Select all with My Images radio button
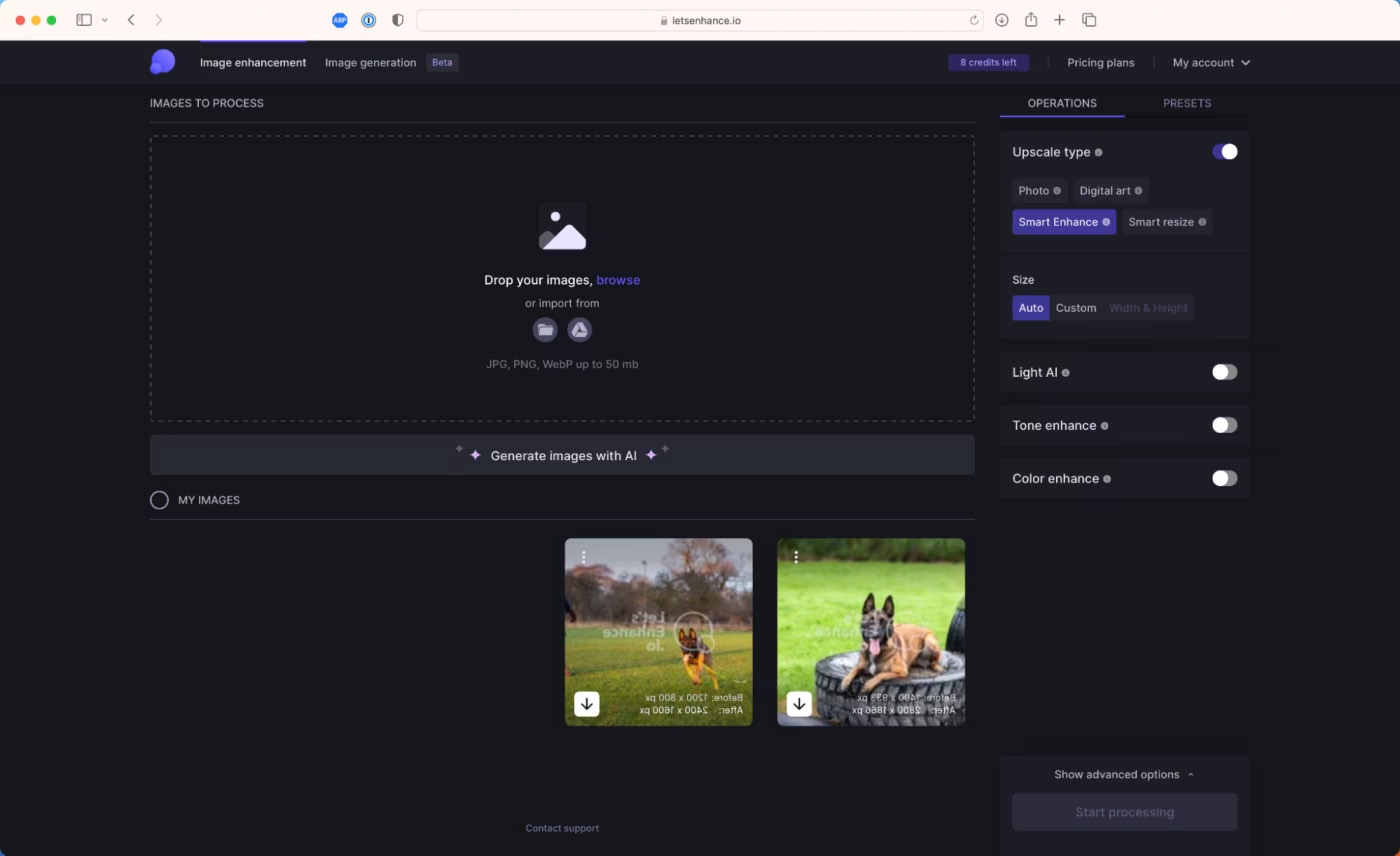Image resolution: width=1400 pixels, height=856 pixels. pos(159,500)
